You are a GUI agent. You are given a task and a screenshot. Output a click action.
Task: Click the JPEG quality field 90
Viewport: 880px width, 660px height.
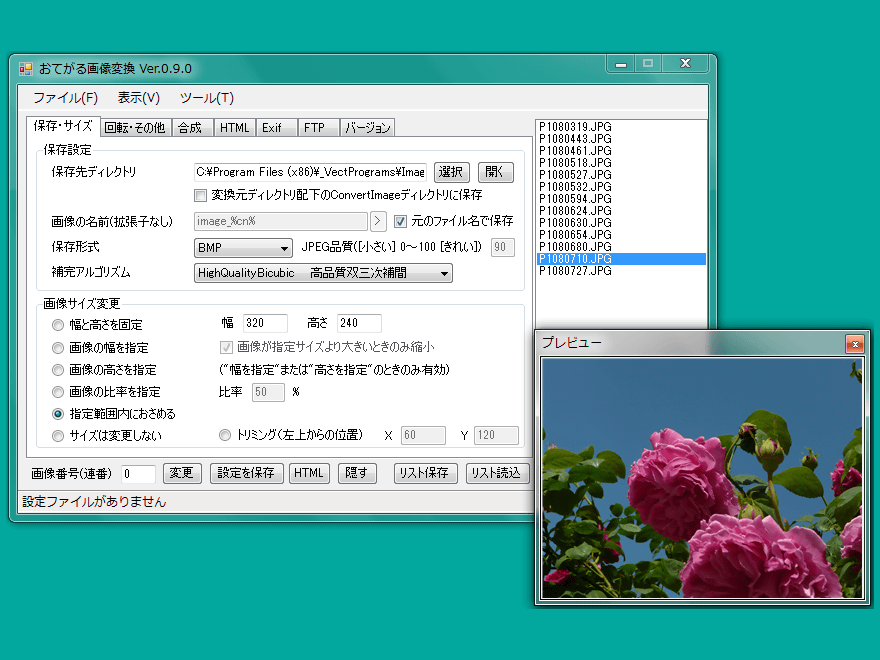[502, 247]
